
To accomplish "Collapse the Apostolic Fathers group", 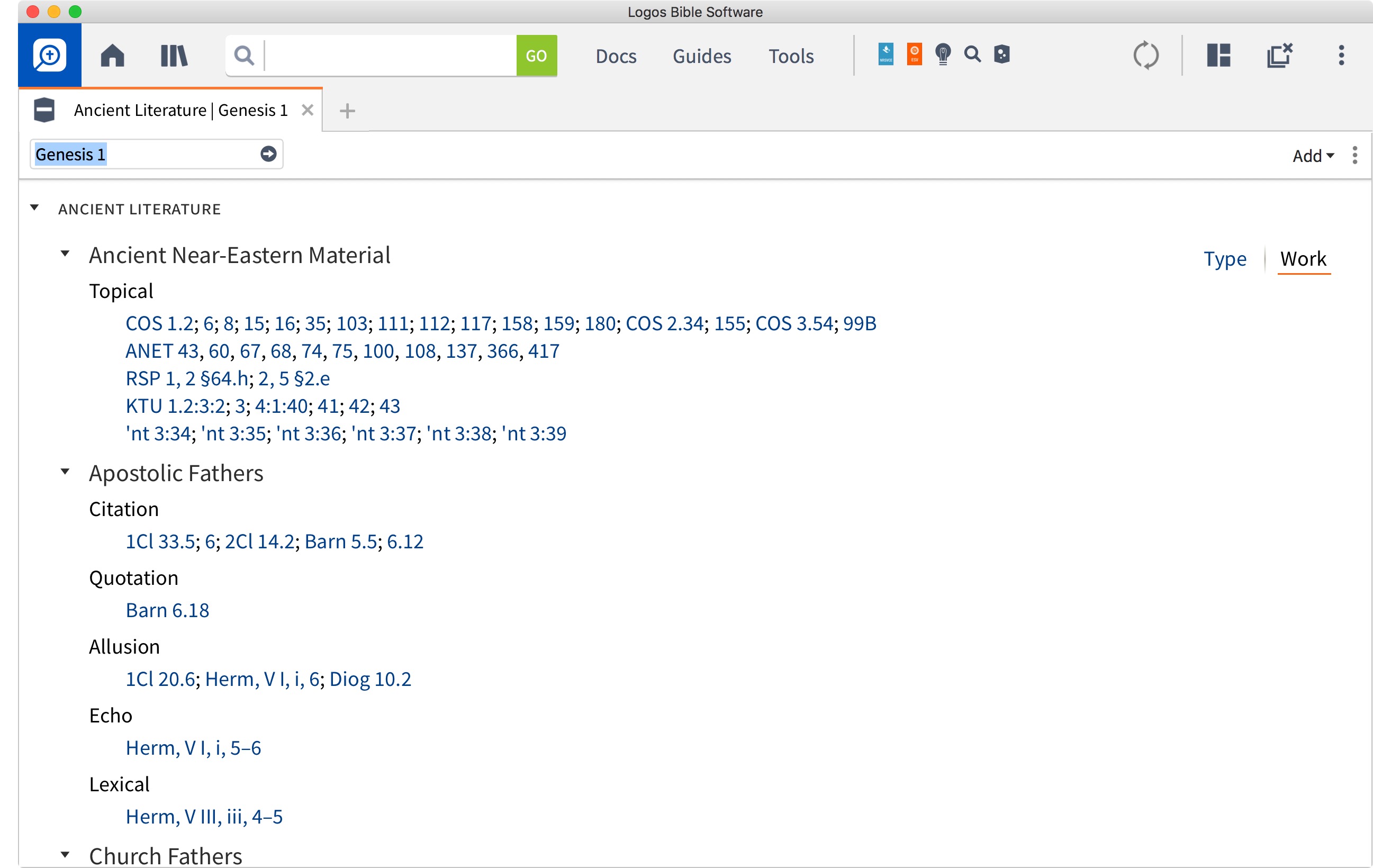I will (x=65, y=472).
